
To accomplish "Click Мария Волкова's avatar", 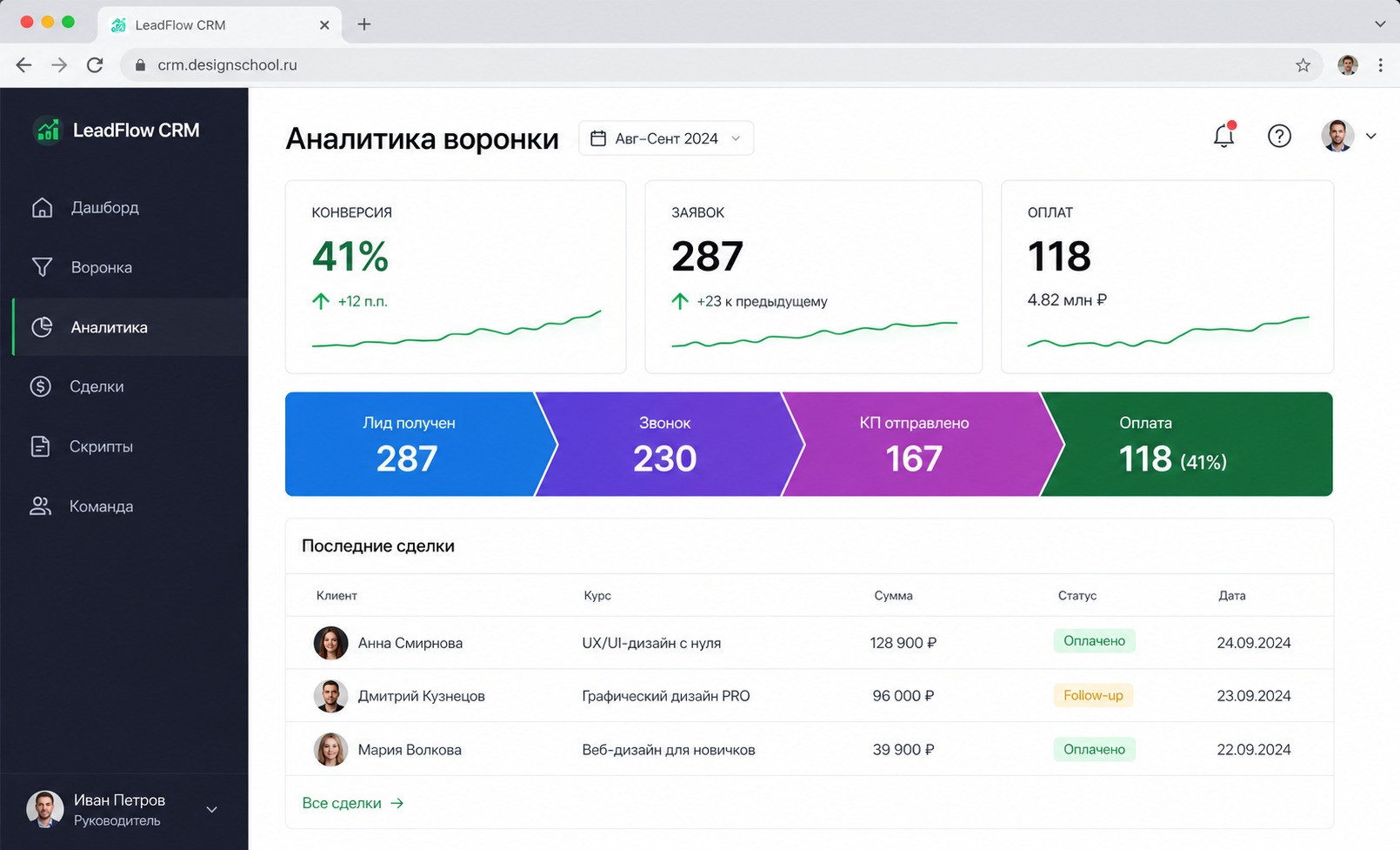I will tap(330, 749).
